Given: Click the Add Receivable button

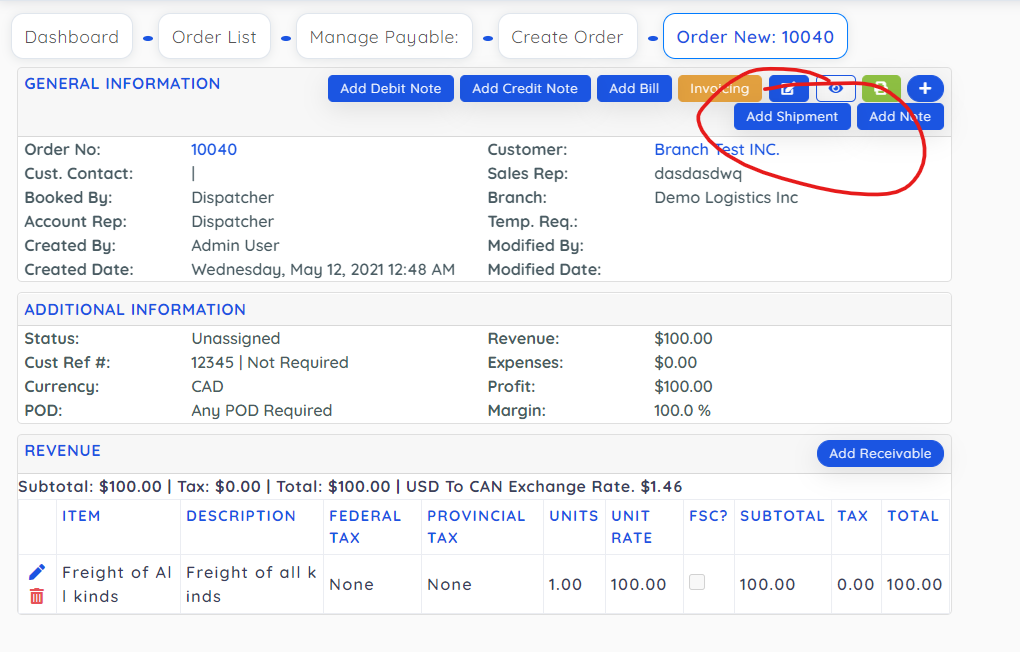Looking at the screenshot, I should tap(880, 454).
